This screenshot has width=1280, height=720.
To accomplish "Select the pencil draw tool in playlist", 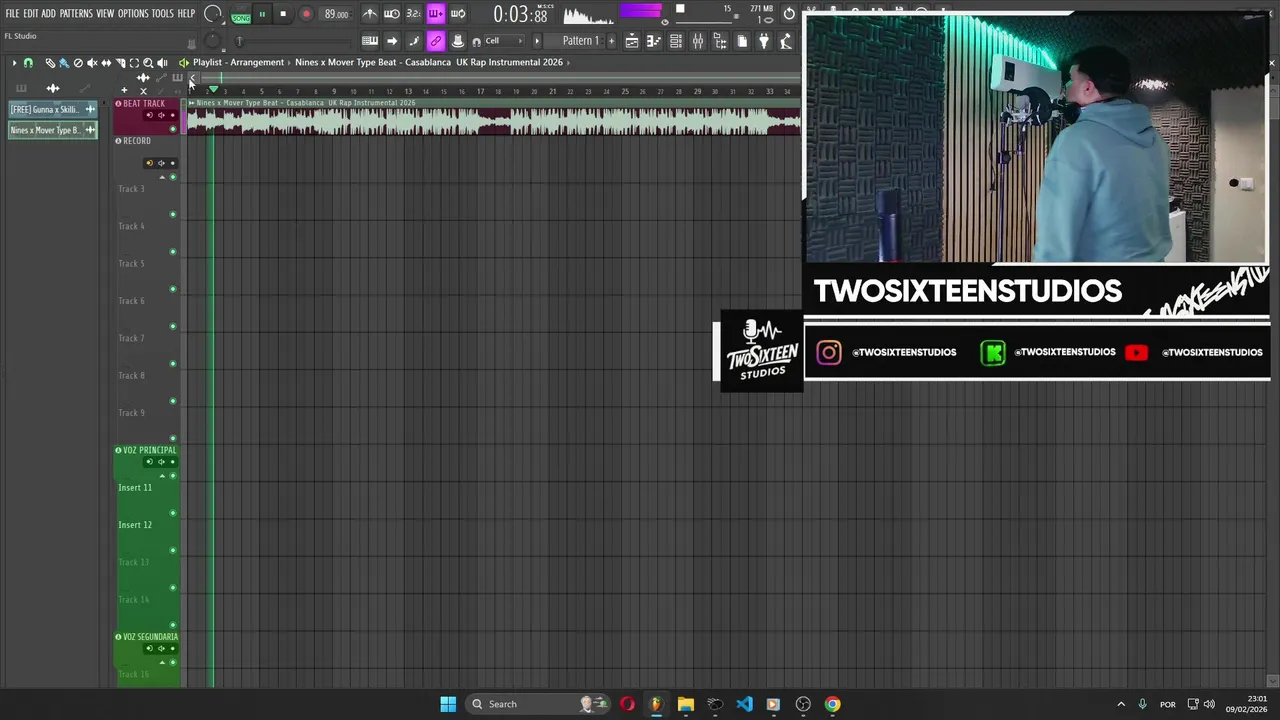I will [50, 63].
